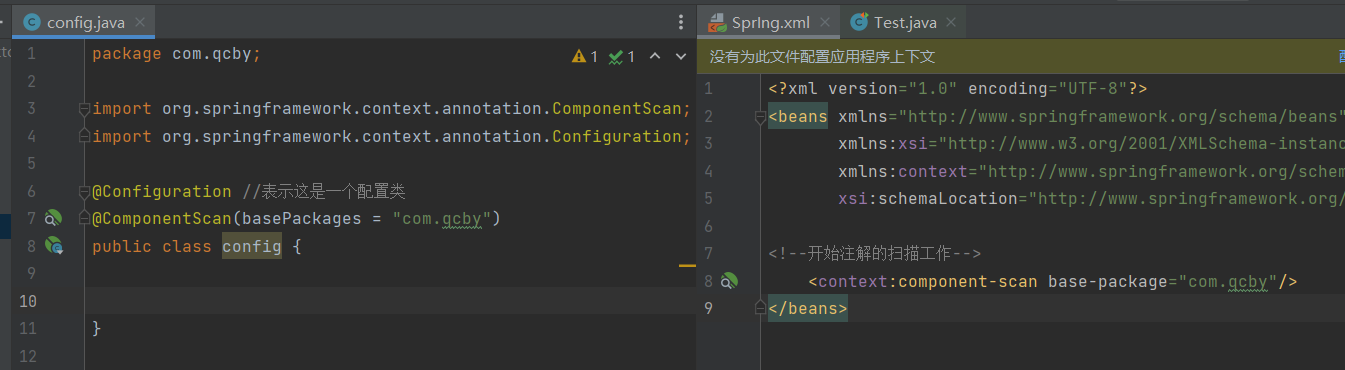Collapse the beans element fold in Spring.xml
This screenshot has width=1345, height=370.
click(760, 117)
